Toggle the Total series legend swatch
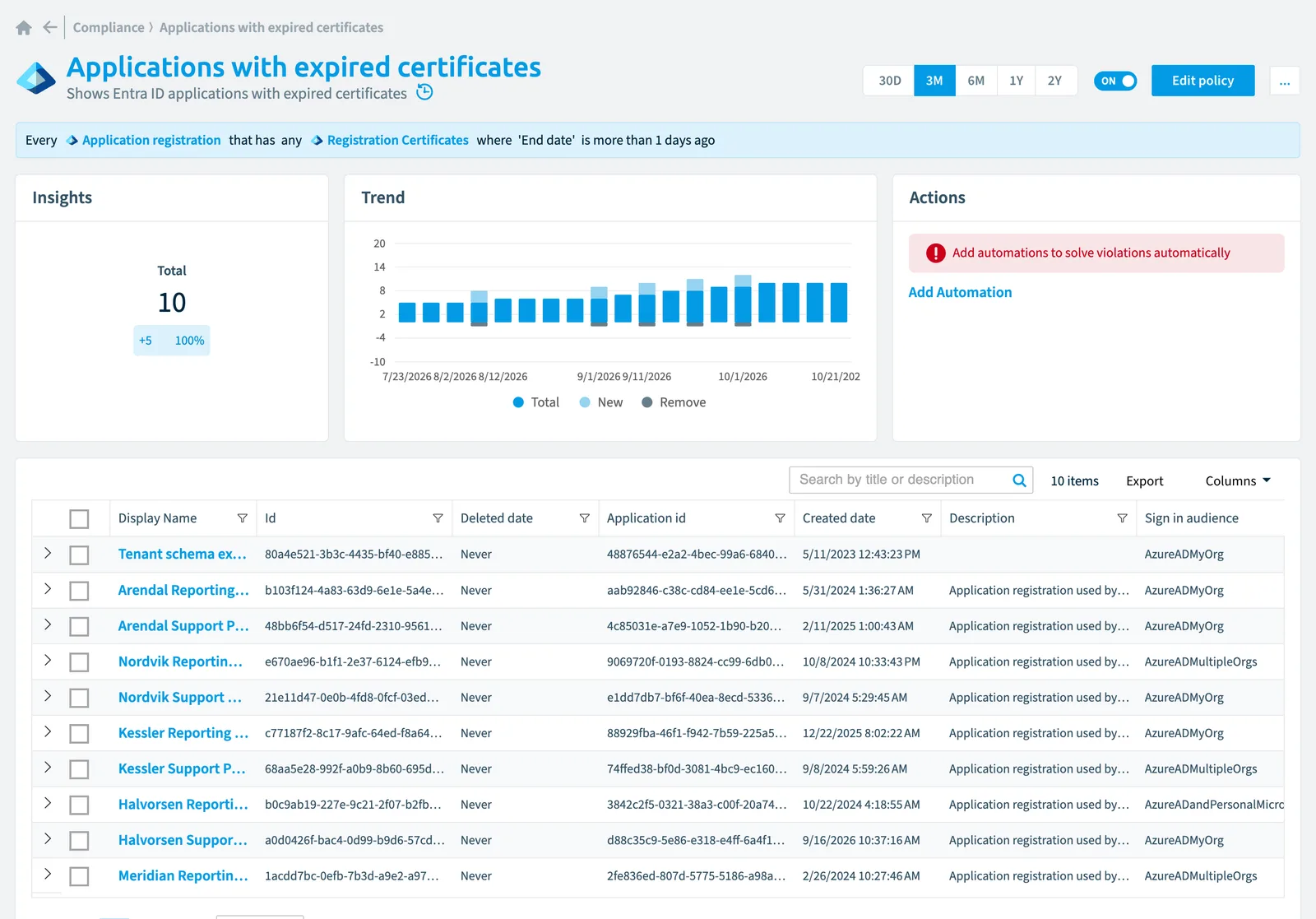1316x919 pixels. tap(518, 402)
